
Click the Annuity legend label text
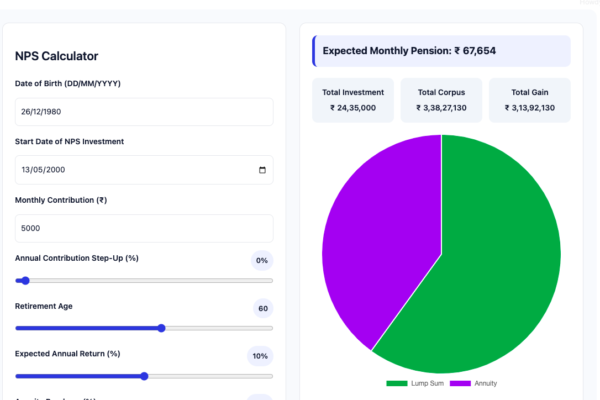tap(486, 383)
